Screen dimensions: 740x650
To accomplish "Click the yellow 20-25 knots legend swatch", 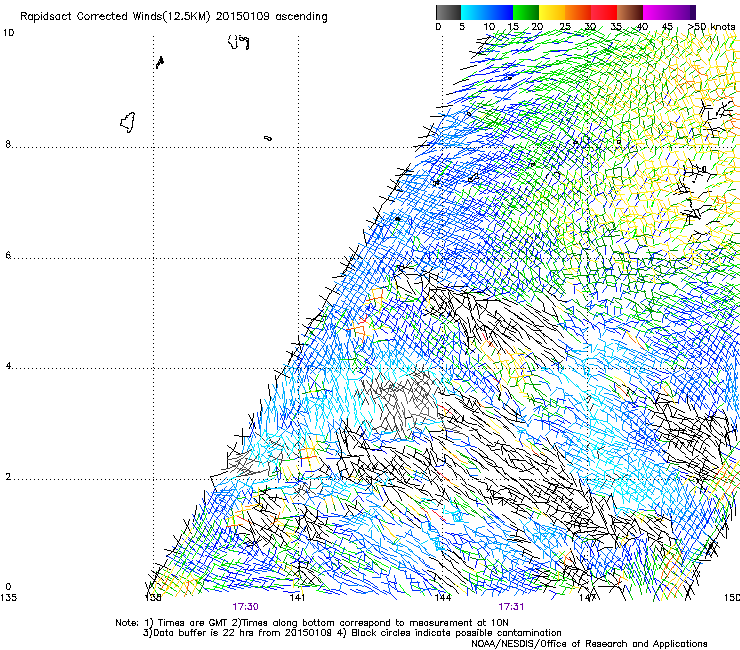I will 552,12.
